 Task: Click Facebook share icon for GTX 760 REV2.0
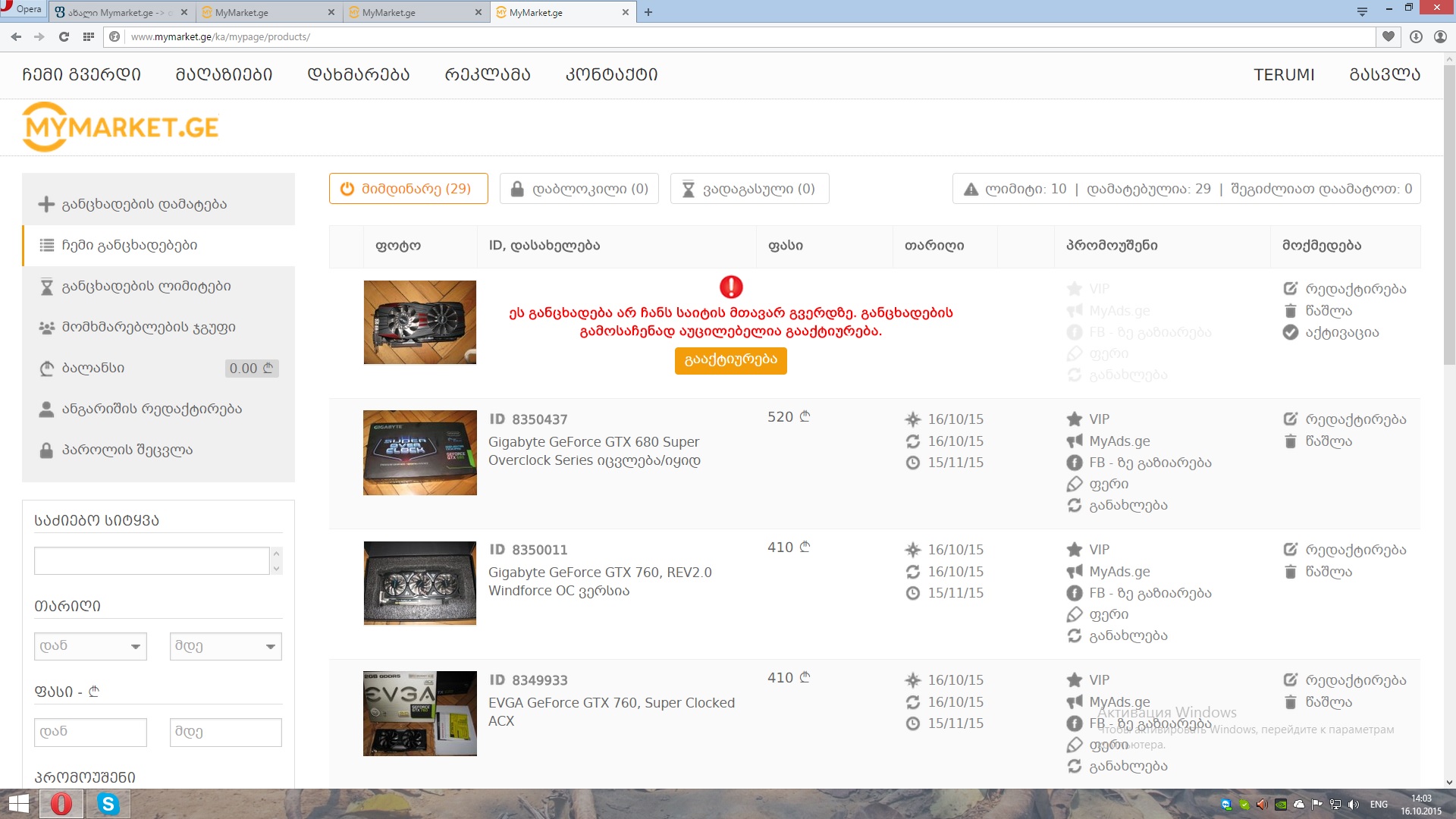(1075, 593)
